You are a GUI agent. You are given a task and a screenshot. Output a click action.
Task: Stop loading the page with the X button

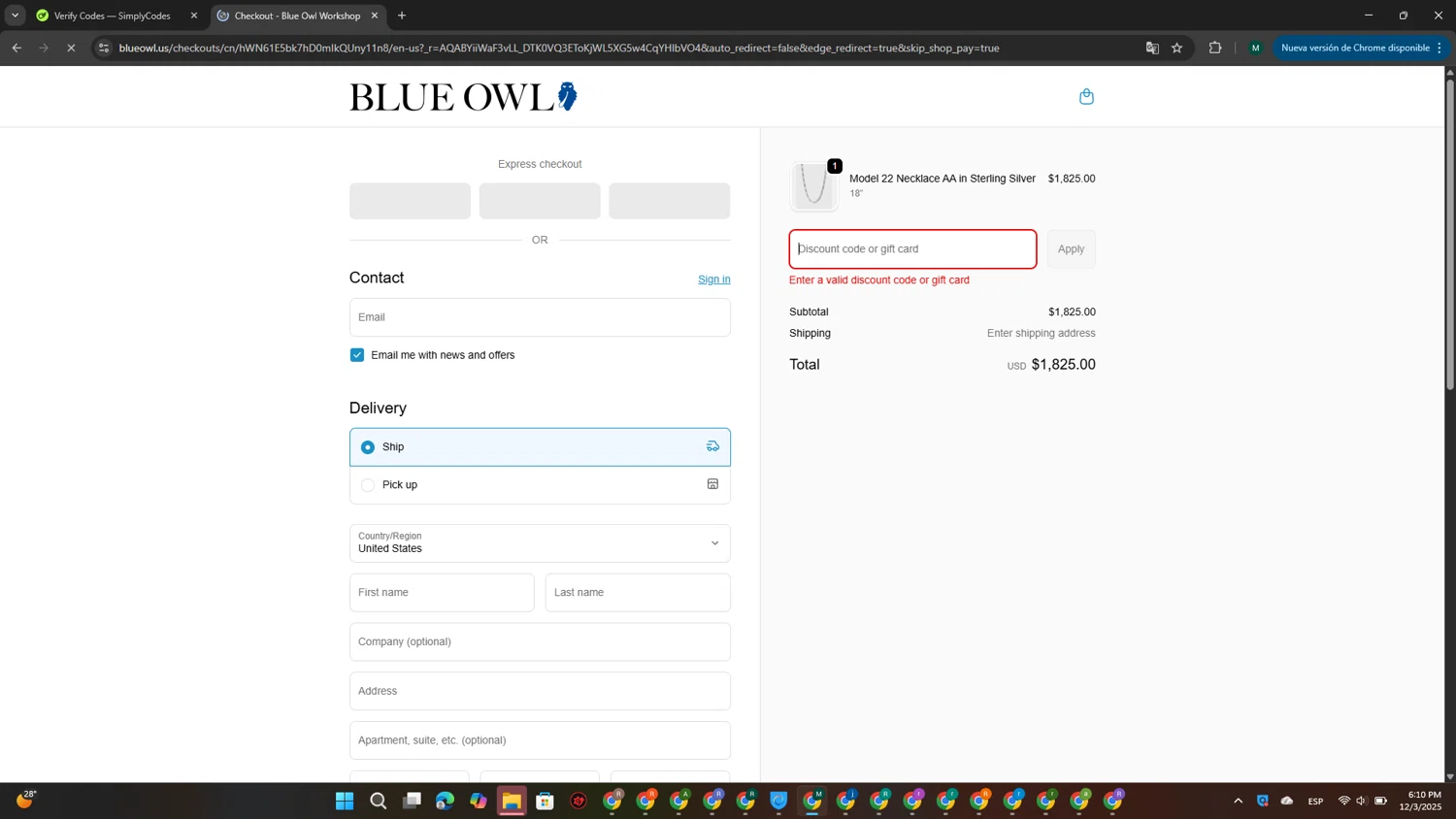(x=71, y=48)
